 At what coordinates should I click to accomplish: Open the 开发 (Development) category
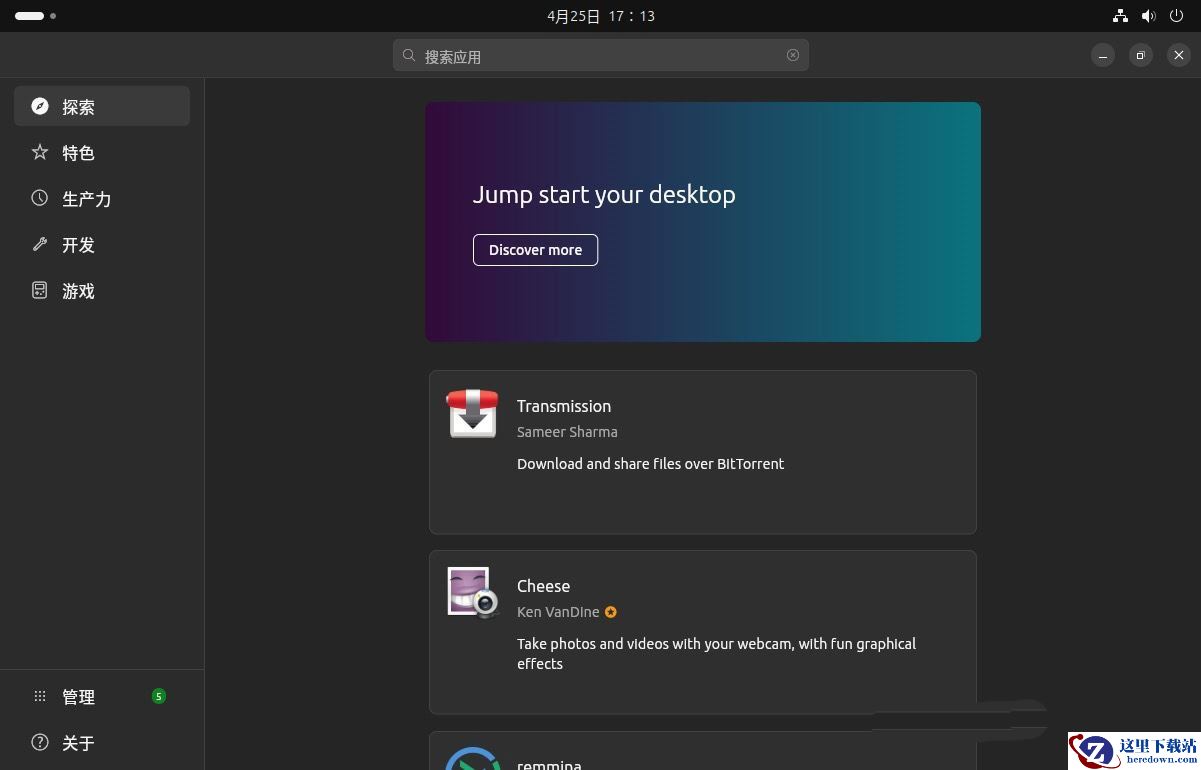[x=102, y=244]
